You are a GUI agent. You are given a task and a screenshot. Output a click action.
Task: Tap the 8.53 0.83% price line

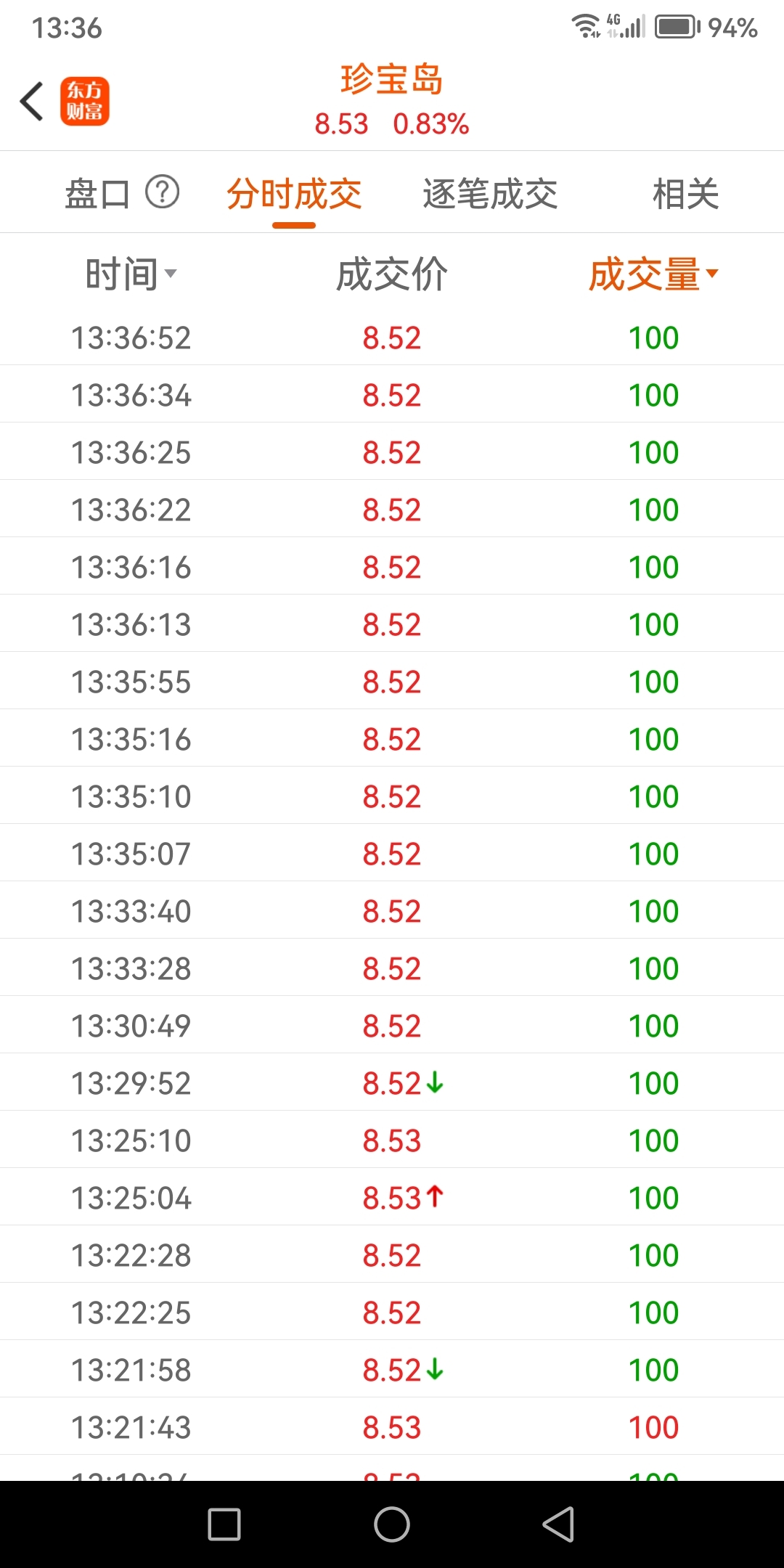392,124
